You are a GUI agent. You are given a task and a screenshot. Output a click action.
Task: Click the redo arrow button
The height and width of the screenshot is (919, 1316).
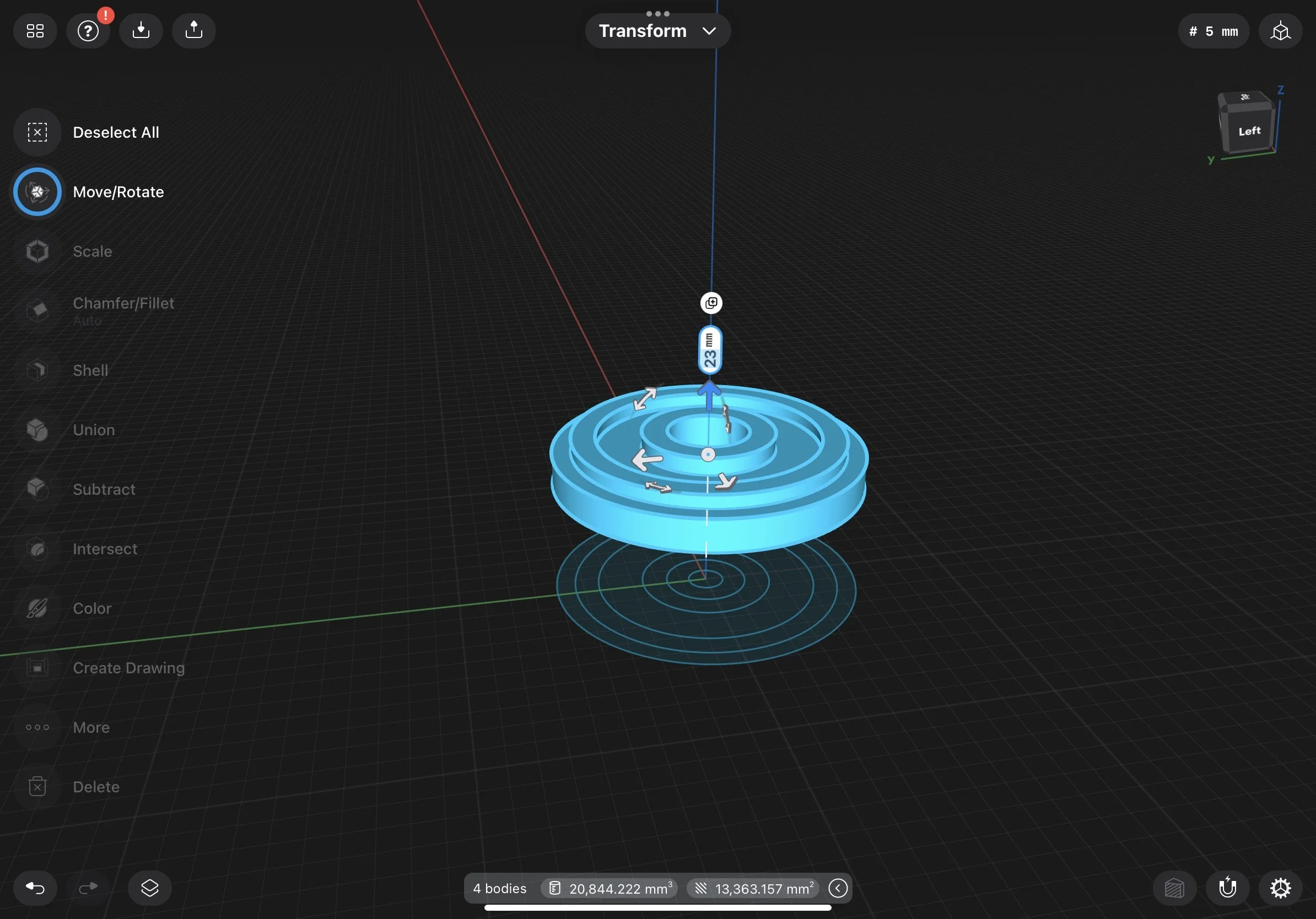point(88,888)
